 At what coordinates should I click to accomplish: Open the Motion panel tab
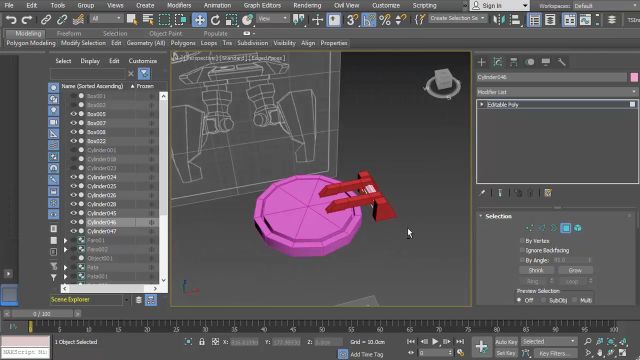click(530, 62)
